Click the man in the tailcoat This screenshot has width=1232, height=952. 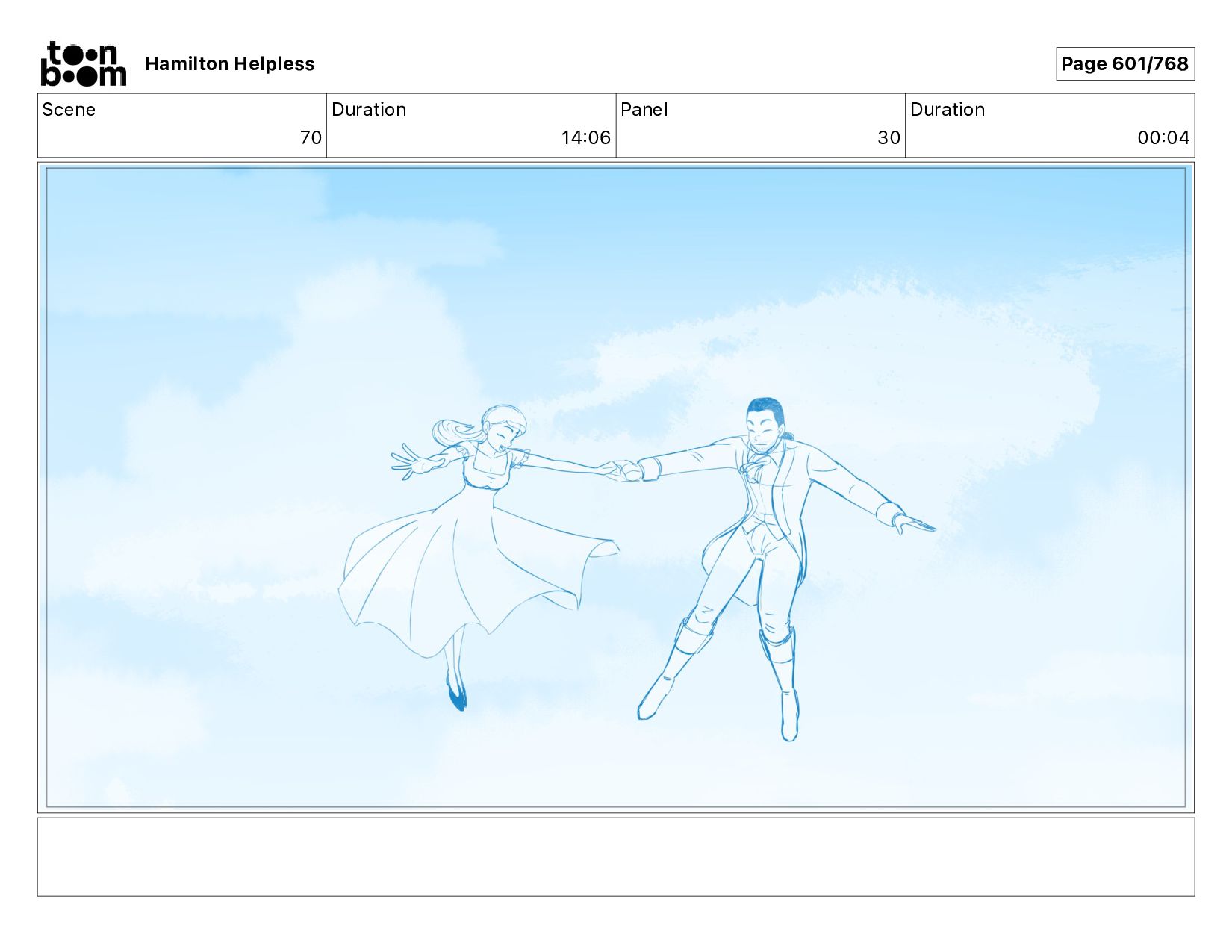(x=777, y=567)
